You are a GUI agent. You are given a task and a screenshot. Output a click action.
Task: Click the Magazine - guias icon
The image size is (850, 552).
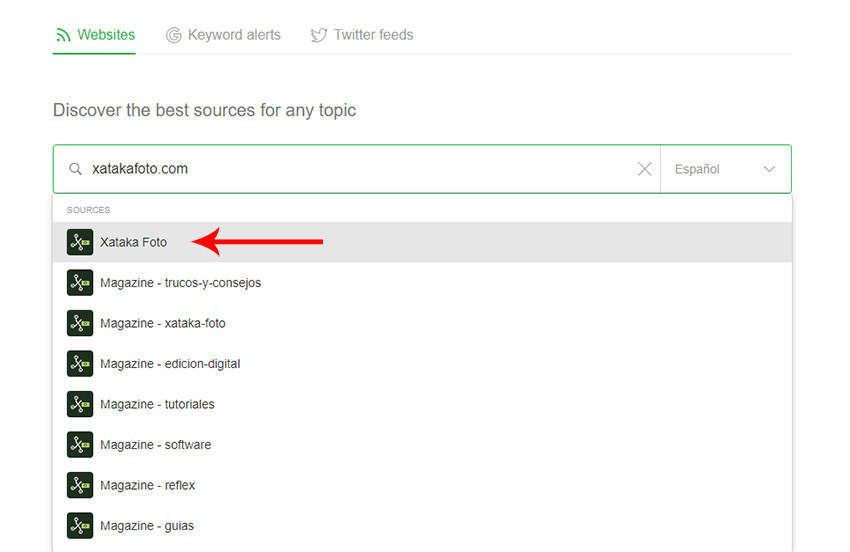tap(80, 526)
